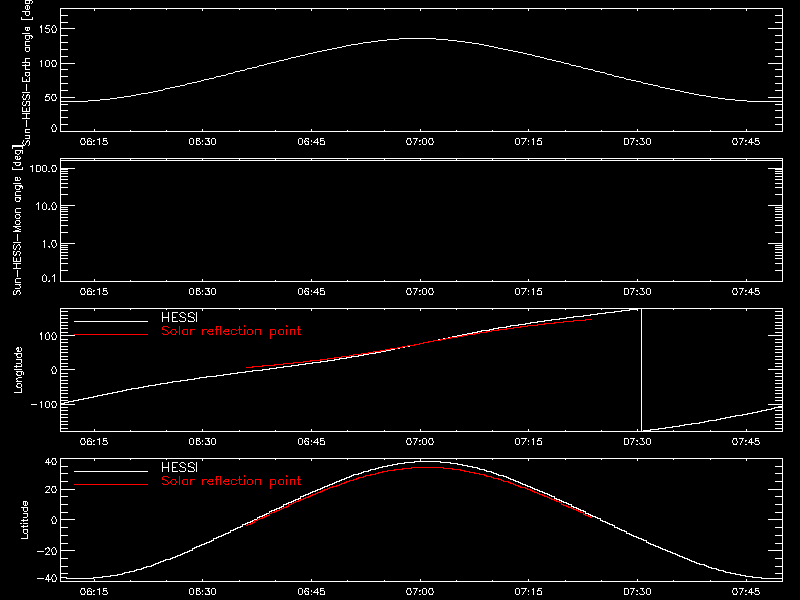Click the 'Sun-HESSI-Earth angle [deg]' axis title
800x600 pixels.
(x=27, y=72)
